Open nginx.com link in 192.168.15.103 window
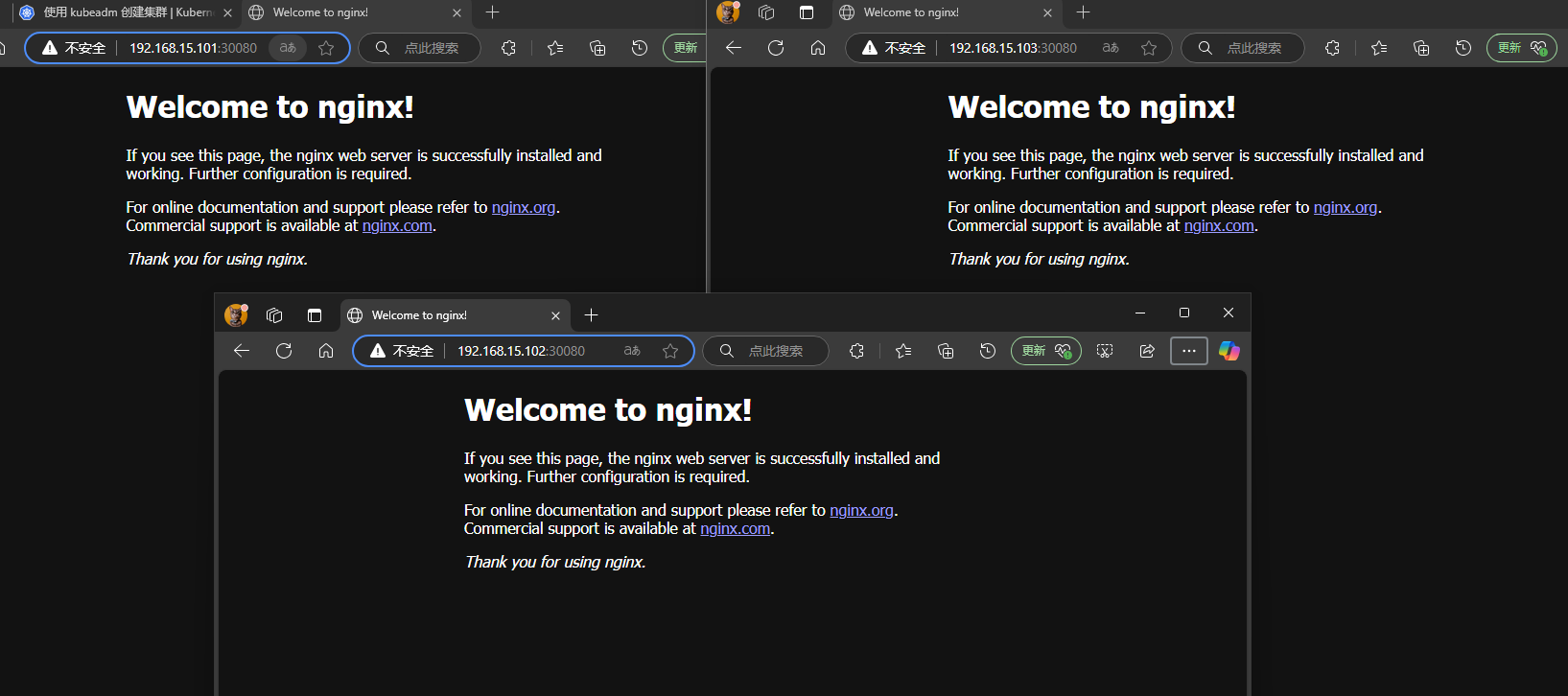Screen dimensions: 1568x696 (x=1219, y=225)
